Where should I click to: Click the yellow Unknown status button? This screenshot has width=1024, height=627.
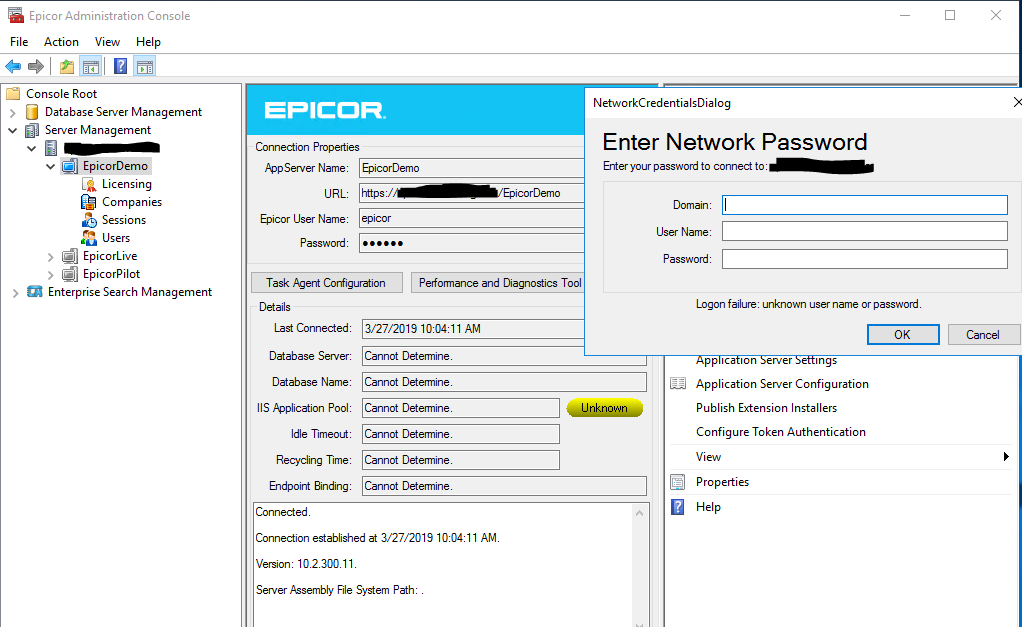point(604,408)
